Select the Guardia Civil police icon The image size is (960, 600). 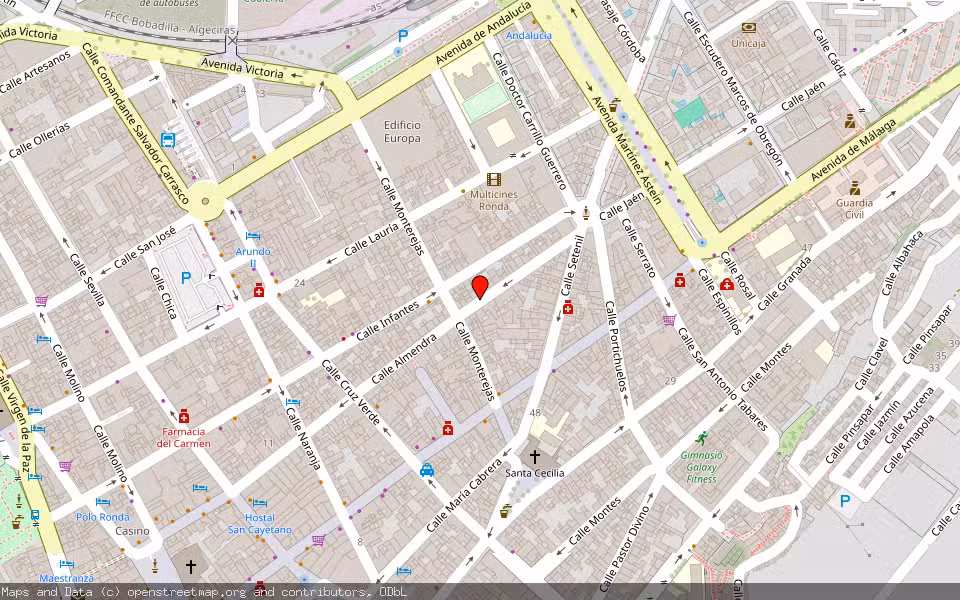coord(855,188)
